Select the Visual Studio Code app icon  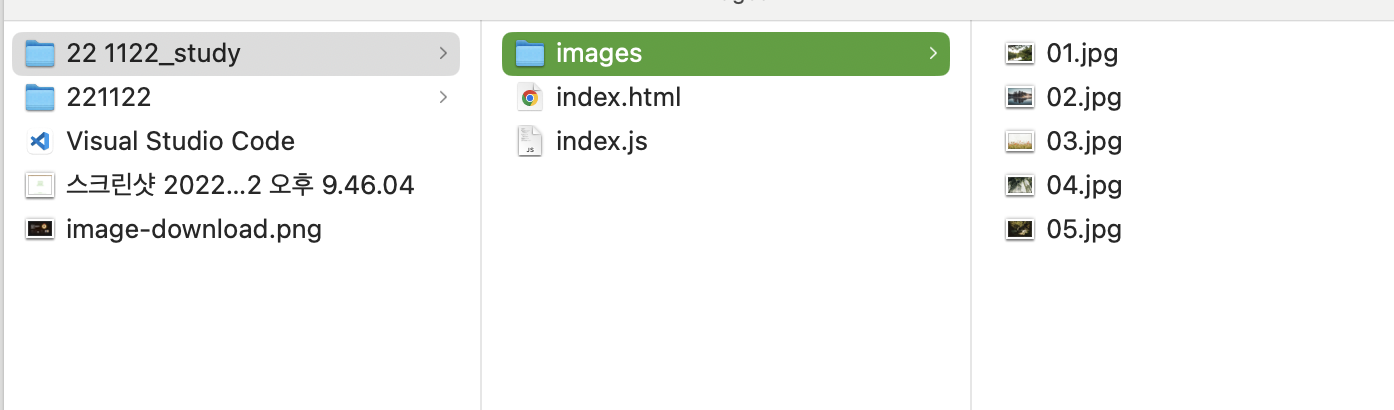click(40, 141)
